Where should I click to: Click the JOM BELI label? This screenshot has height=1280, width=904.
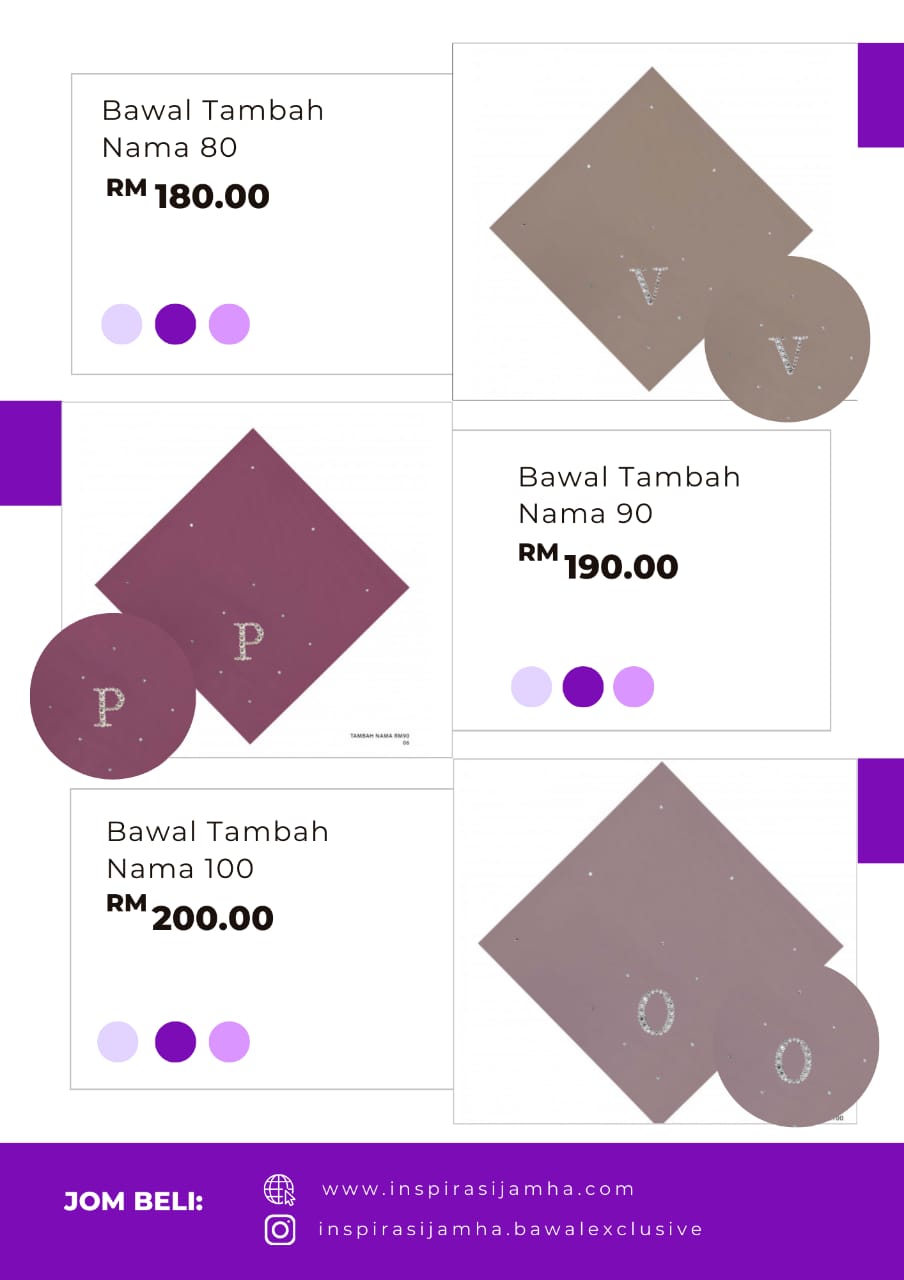coord(133,1202)
